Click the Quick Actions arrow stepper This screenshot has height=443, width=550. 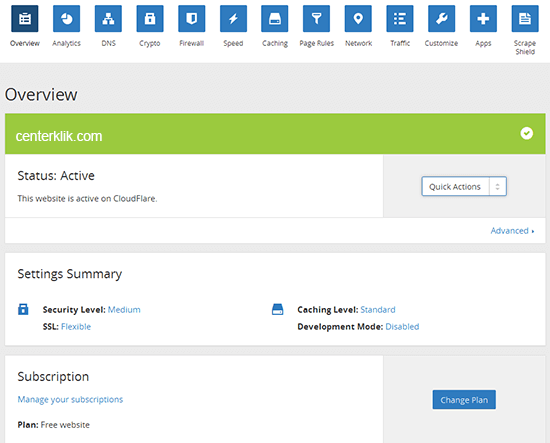(497, 187)
